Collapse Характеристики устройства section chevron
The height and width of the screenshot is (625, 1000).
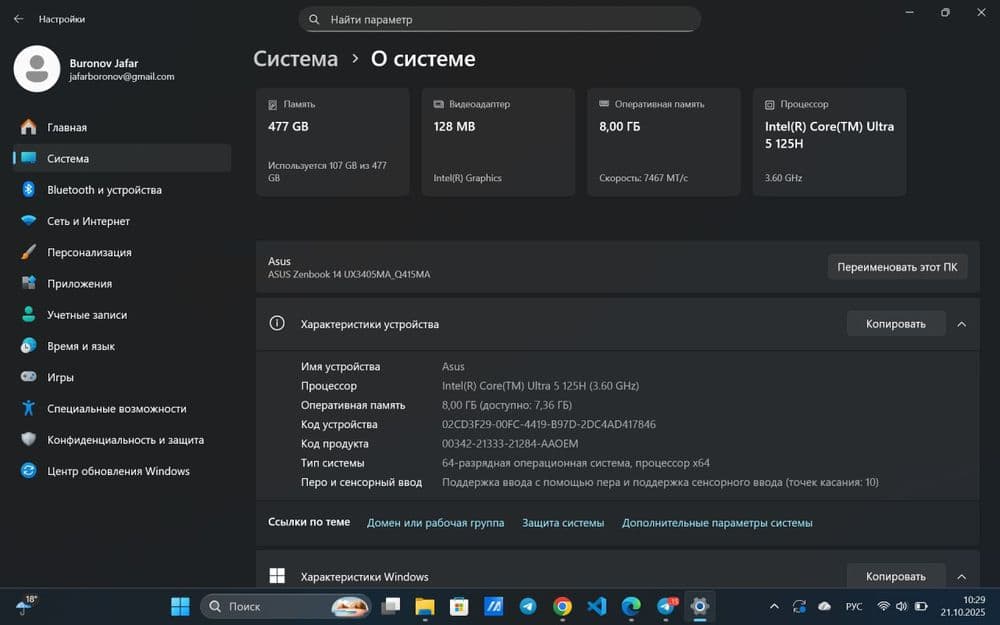coord(962,324)
